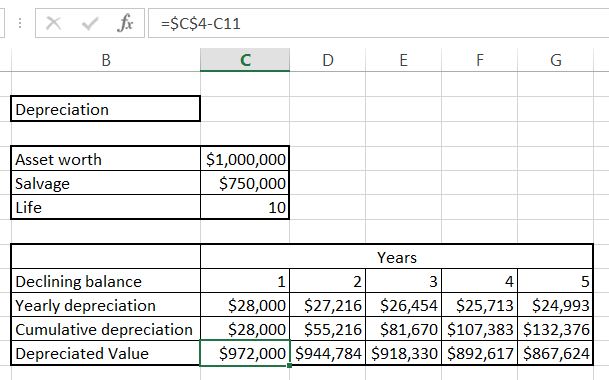Click the formula bar text =$C$4-C11

pos(201,24)
